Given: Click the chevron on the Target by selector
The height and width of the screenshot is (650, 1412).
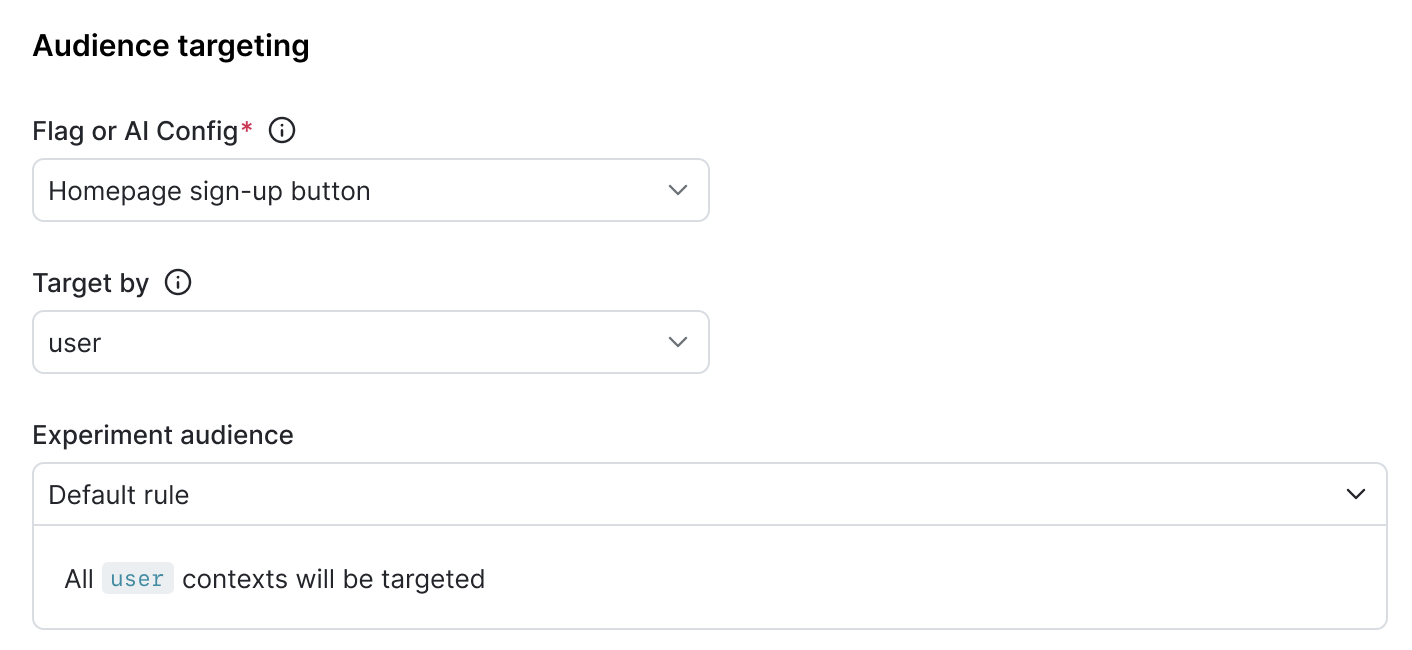Looking at the screenshot, I should coord(678,342).
